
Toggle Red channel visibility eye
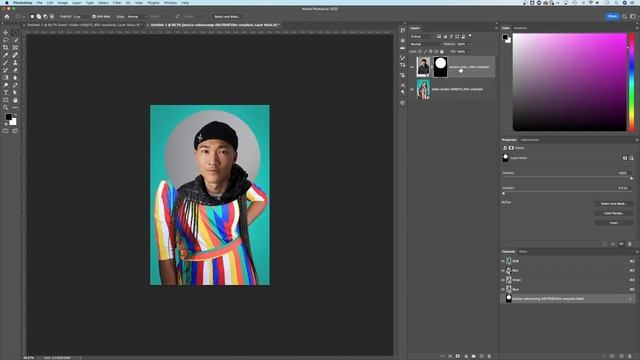(503, 271)
